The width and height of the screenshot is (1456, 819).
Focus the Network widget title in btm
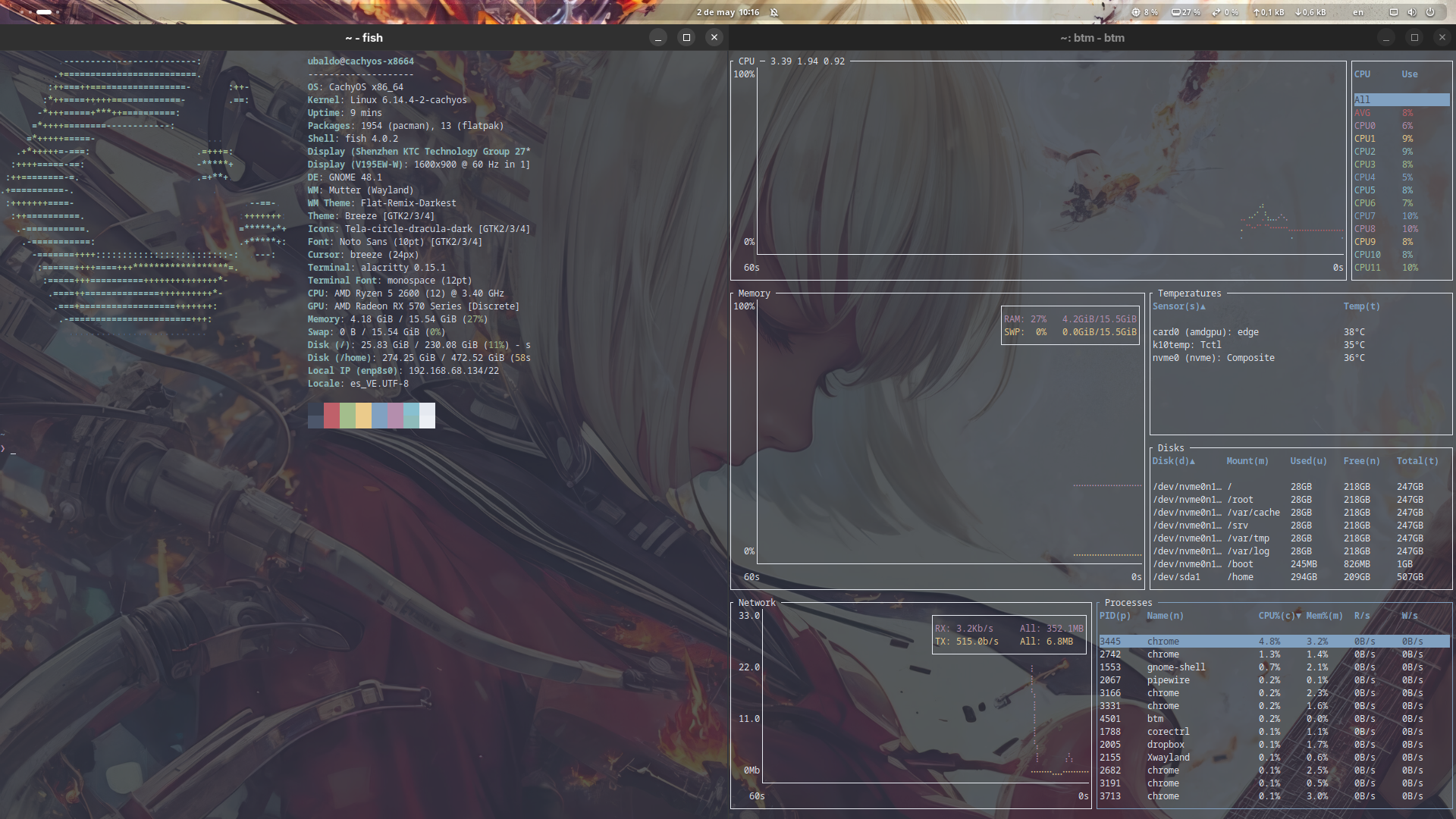pyautogui.click(x=757, y=603)
